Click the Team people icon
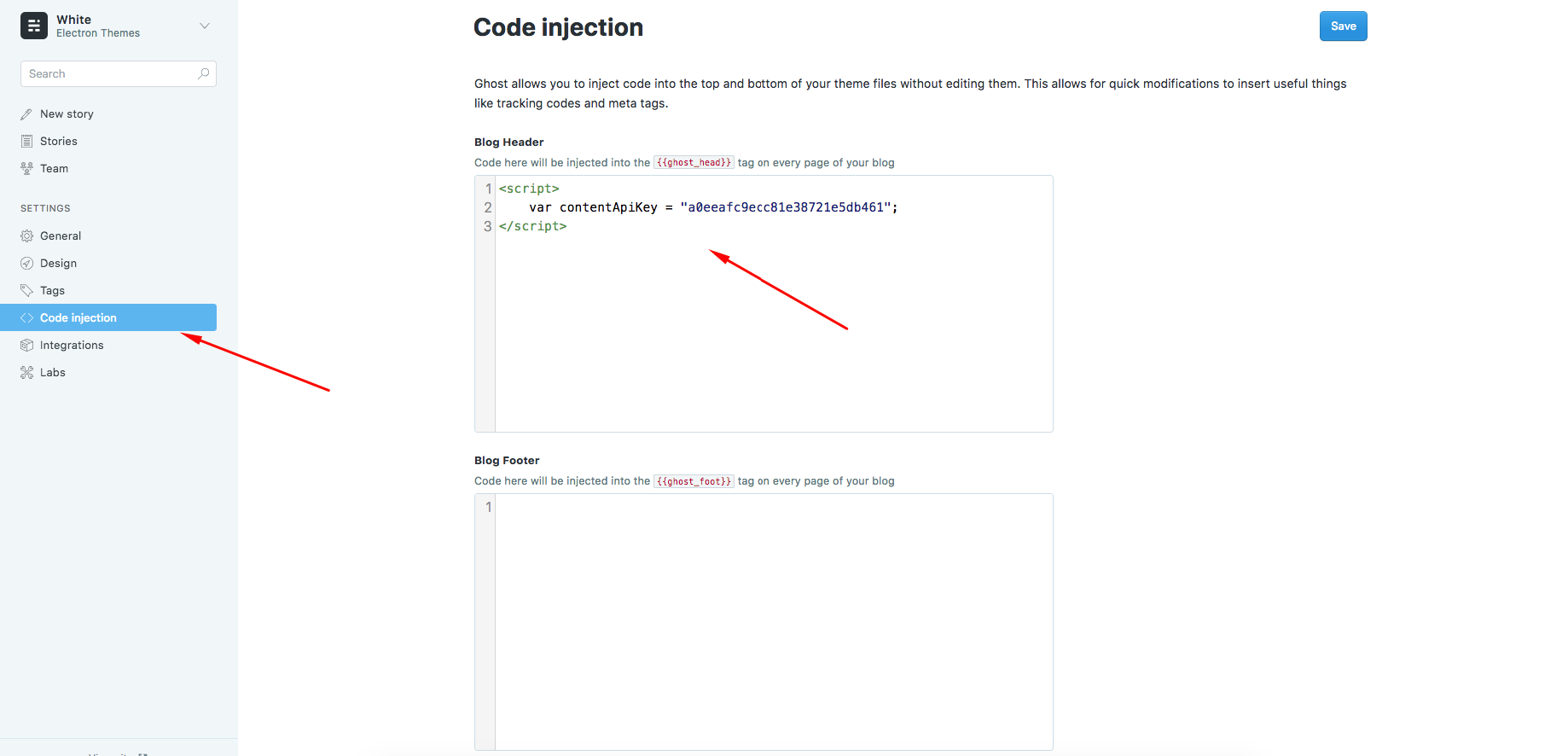Image resolution: width=1568 pixels, height=756 pixels. (x=26, y=168)
